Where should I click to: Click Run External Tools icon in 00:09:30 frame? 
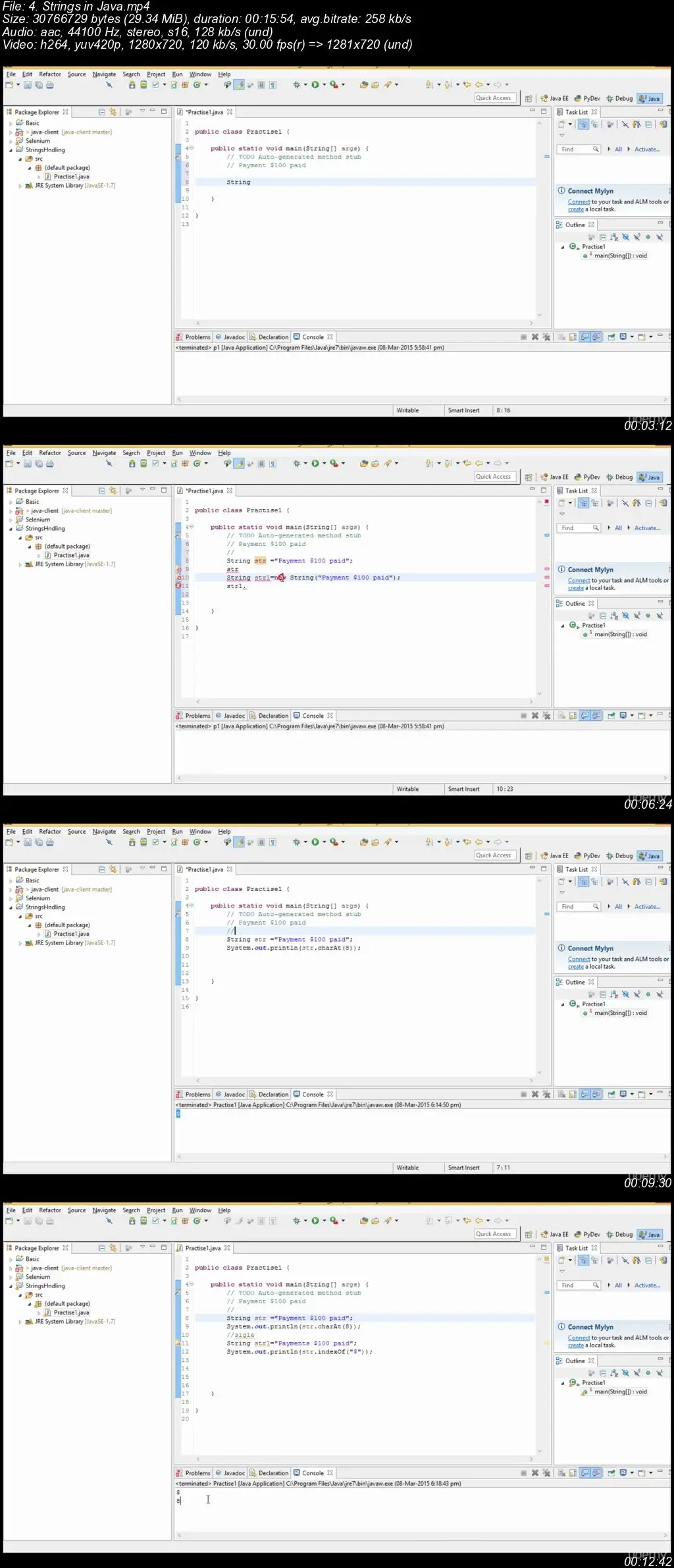coord(334,842)
